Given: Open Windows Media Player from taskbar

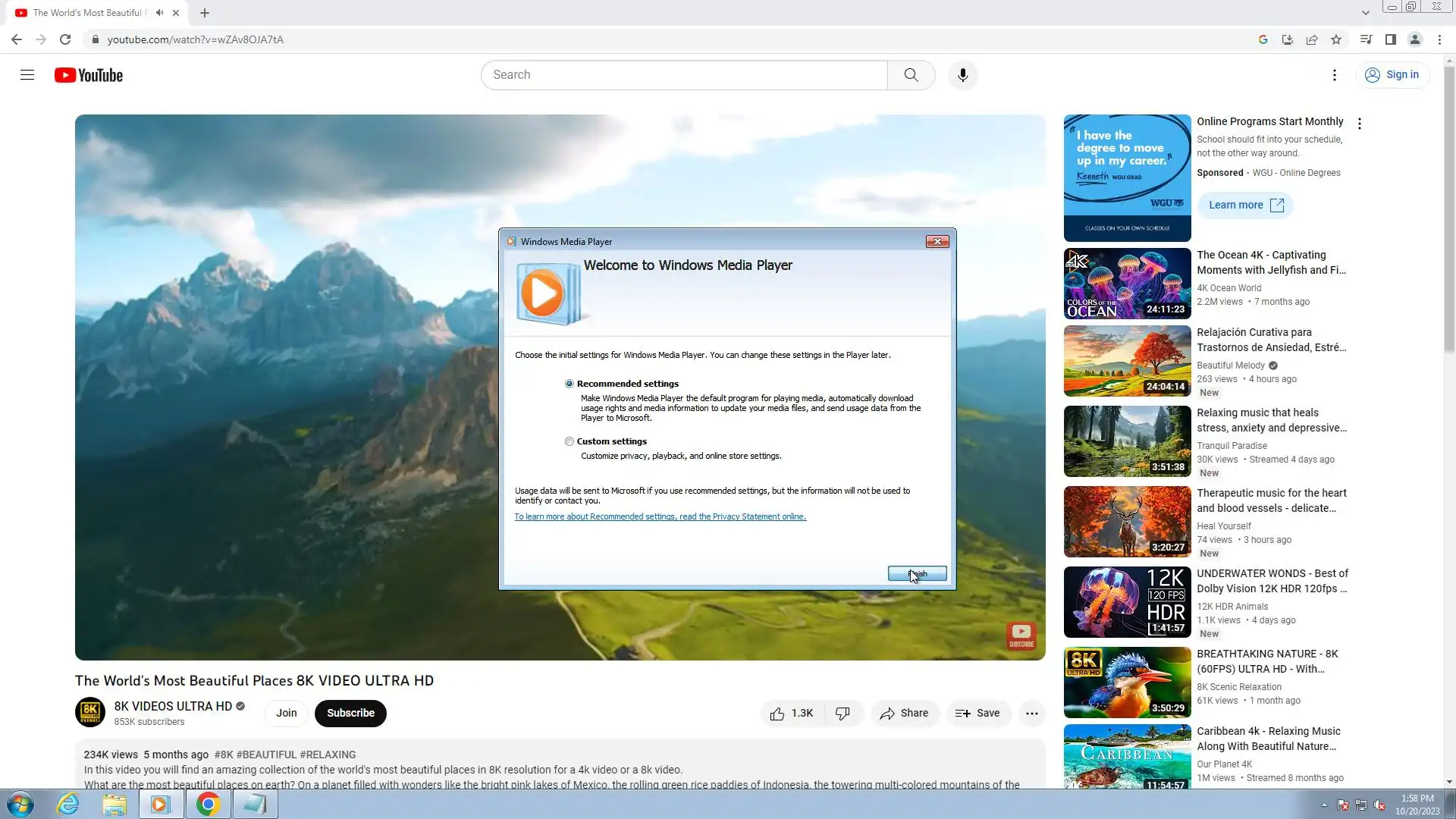Looking at the screenshot, I should [x=160, y=804].
